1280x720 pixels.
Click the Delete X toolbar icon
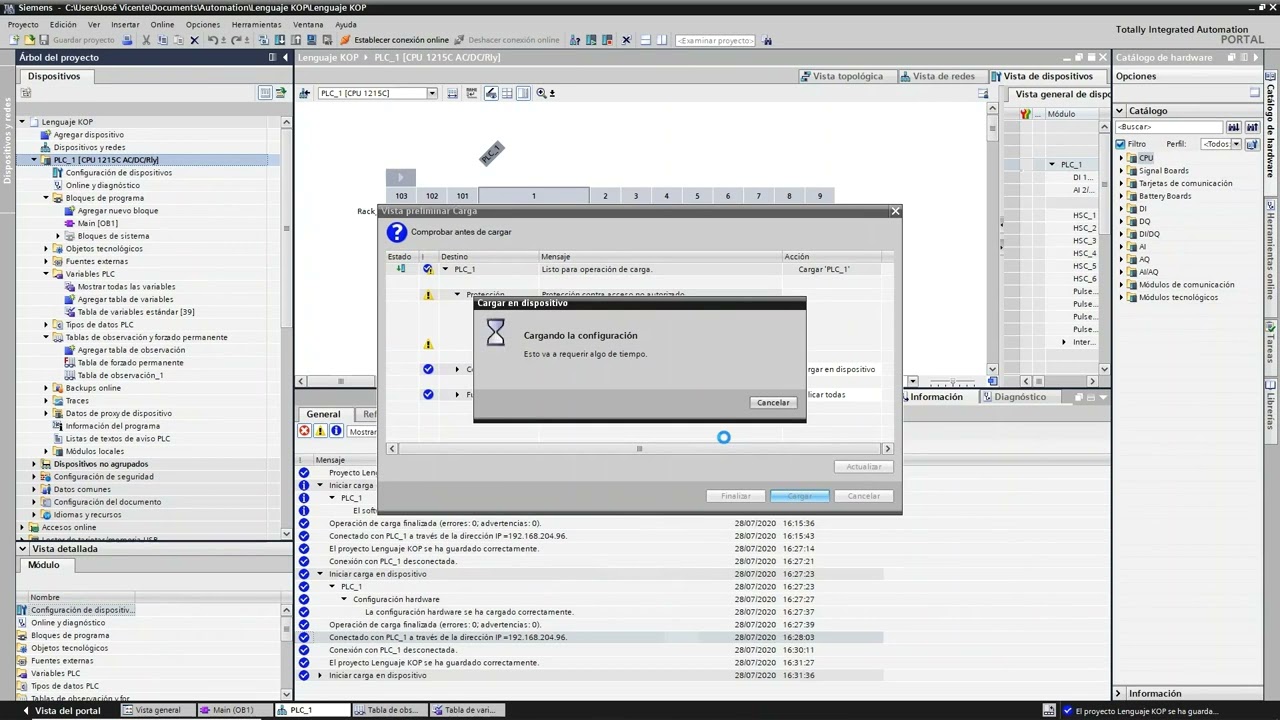coord(194,40)
